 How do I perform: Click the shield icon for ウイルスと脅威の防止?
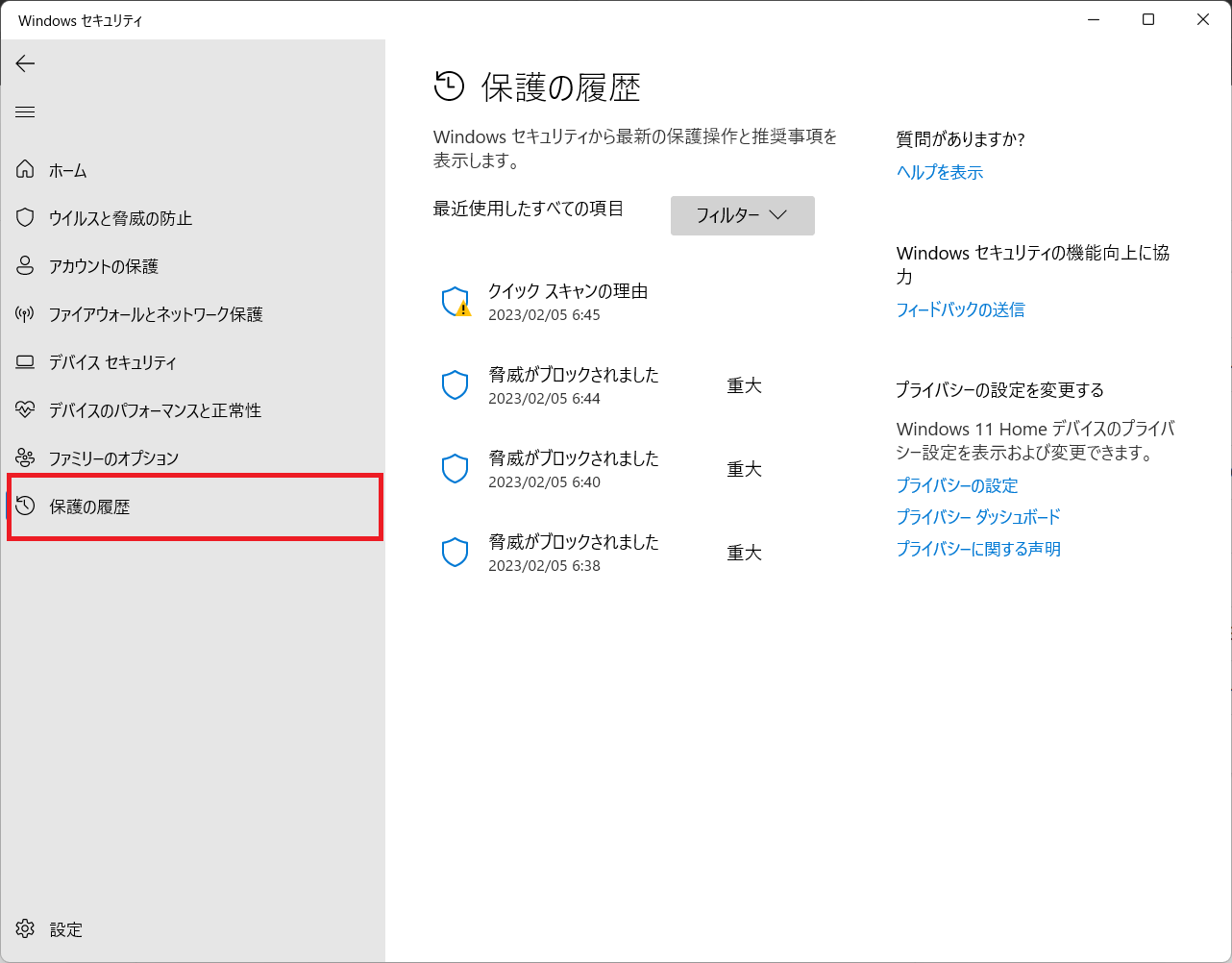[x=25, y=217]
